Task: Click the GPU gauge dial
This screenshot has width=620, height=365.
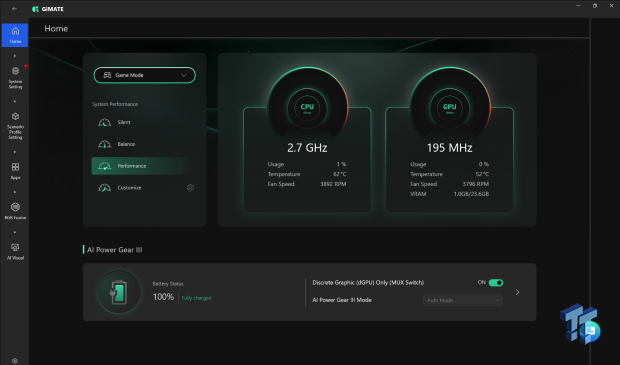Action: click(x=450, y=108)
